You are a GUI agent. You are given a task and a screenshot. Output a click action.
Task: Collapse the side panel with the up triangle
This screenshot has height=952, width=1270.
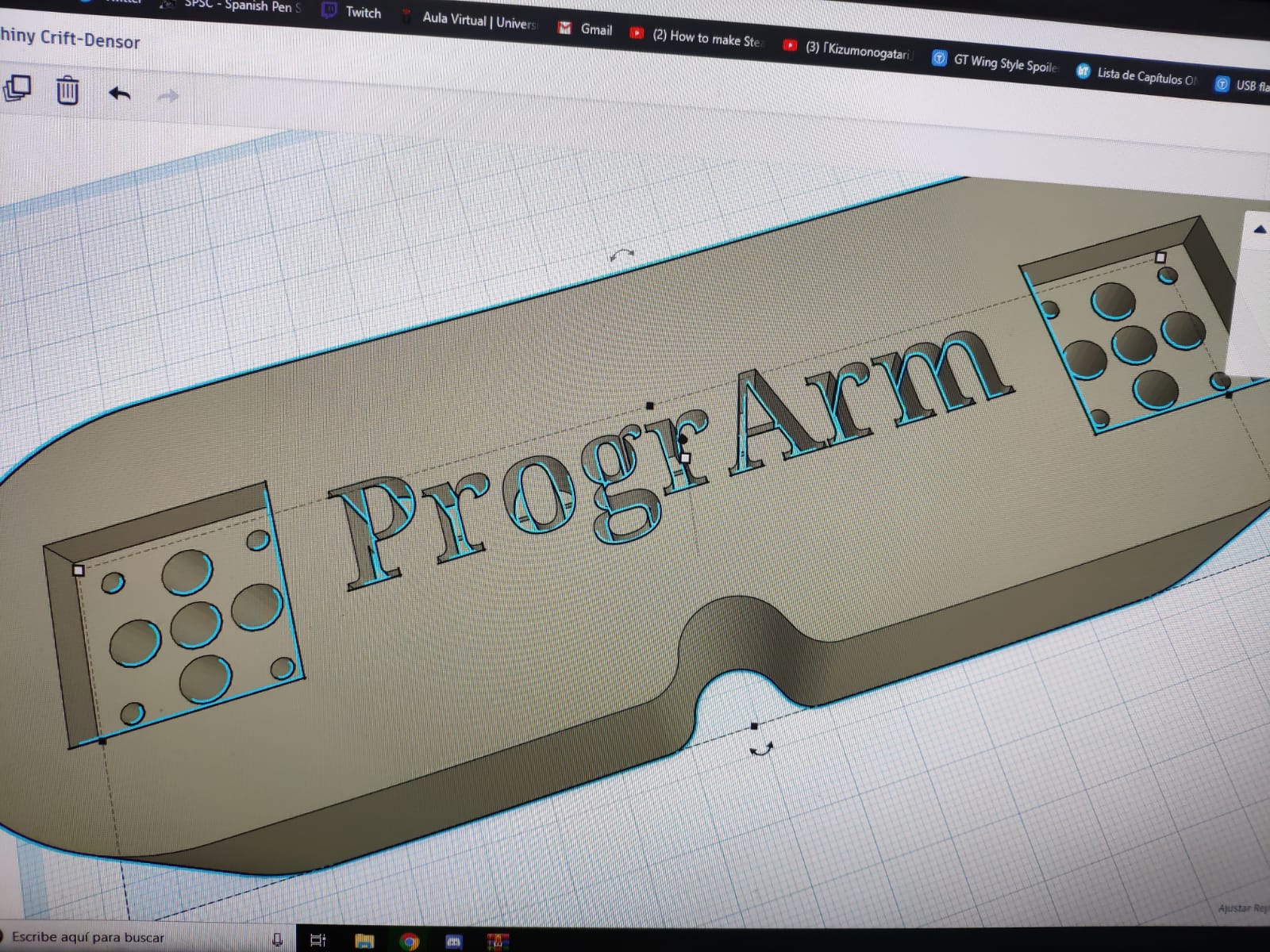(x=1259, y=230)
